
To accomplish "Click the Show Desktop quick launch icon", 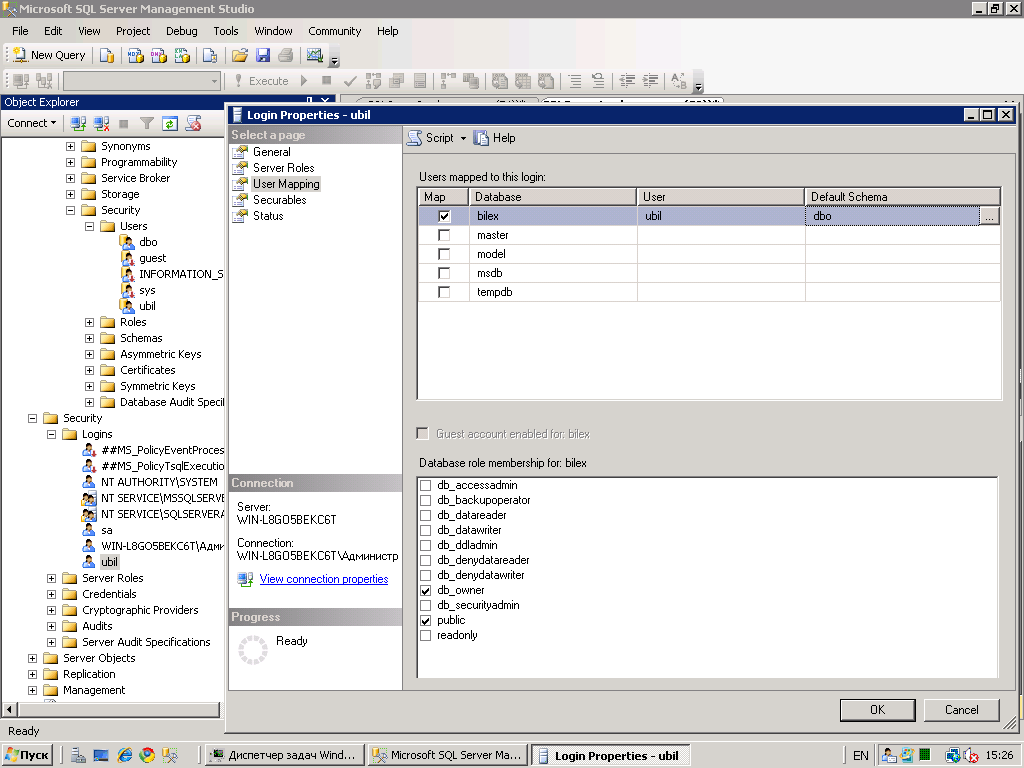I will (101, 756).
